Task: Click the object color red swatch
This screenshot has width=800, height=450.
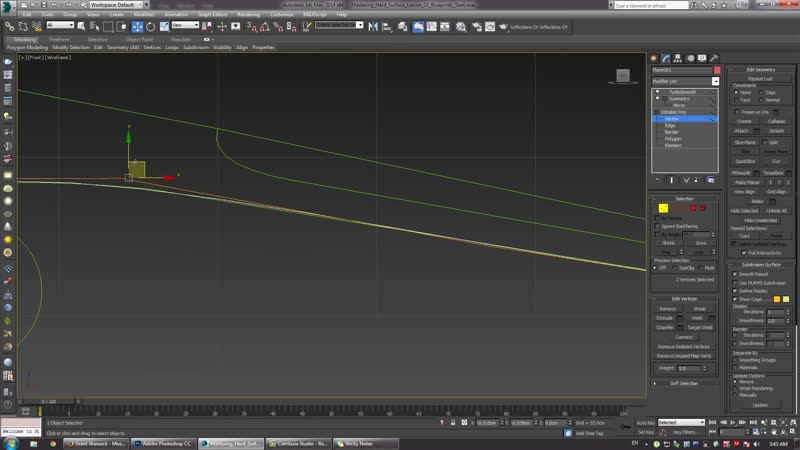Action: 717,70
